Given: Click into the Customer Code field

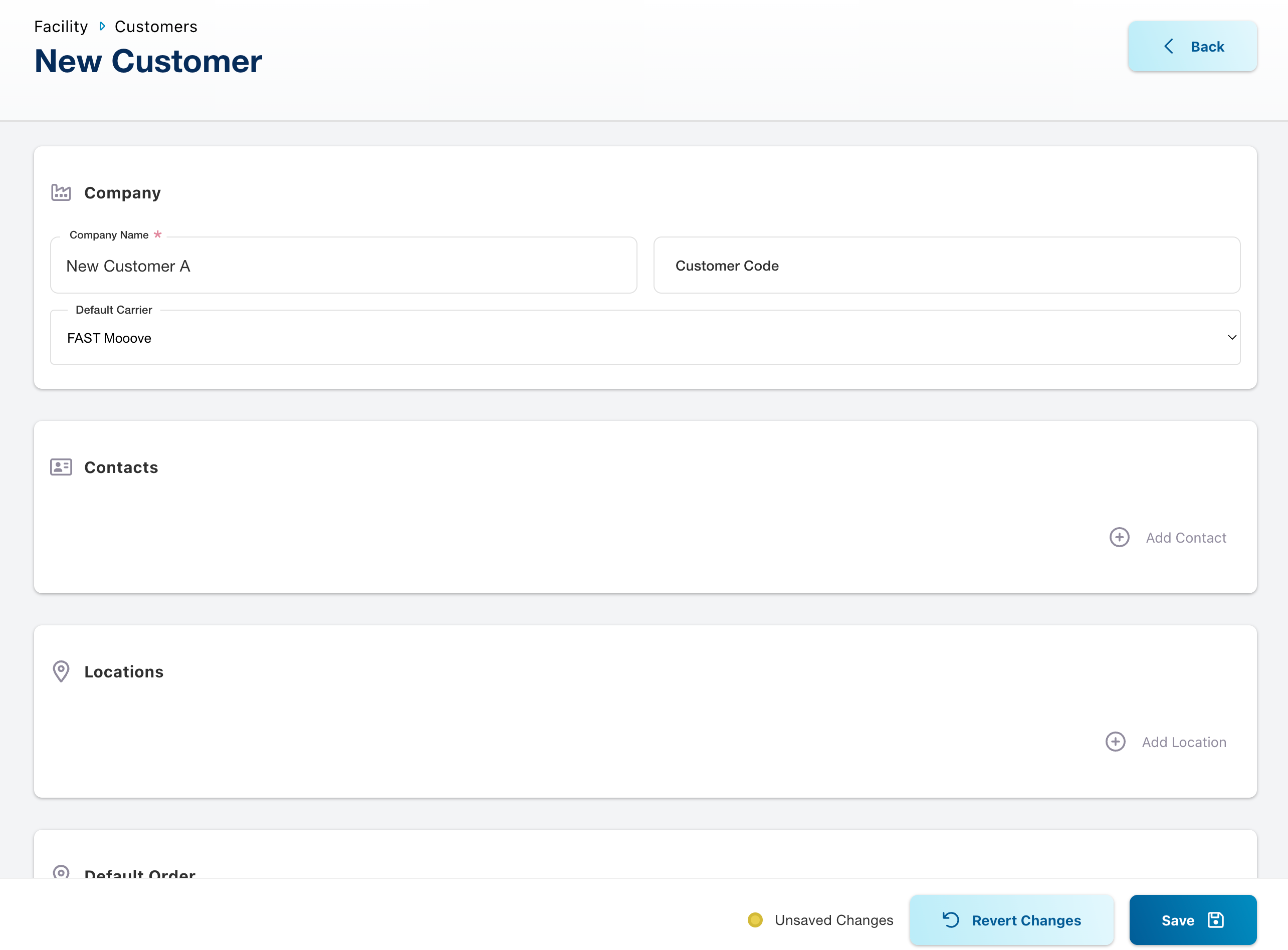Looking at the screenshot, I should coord(946,266).
